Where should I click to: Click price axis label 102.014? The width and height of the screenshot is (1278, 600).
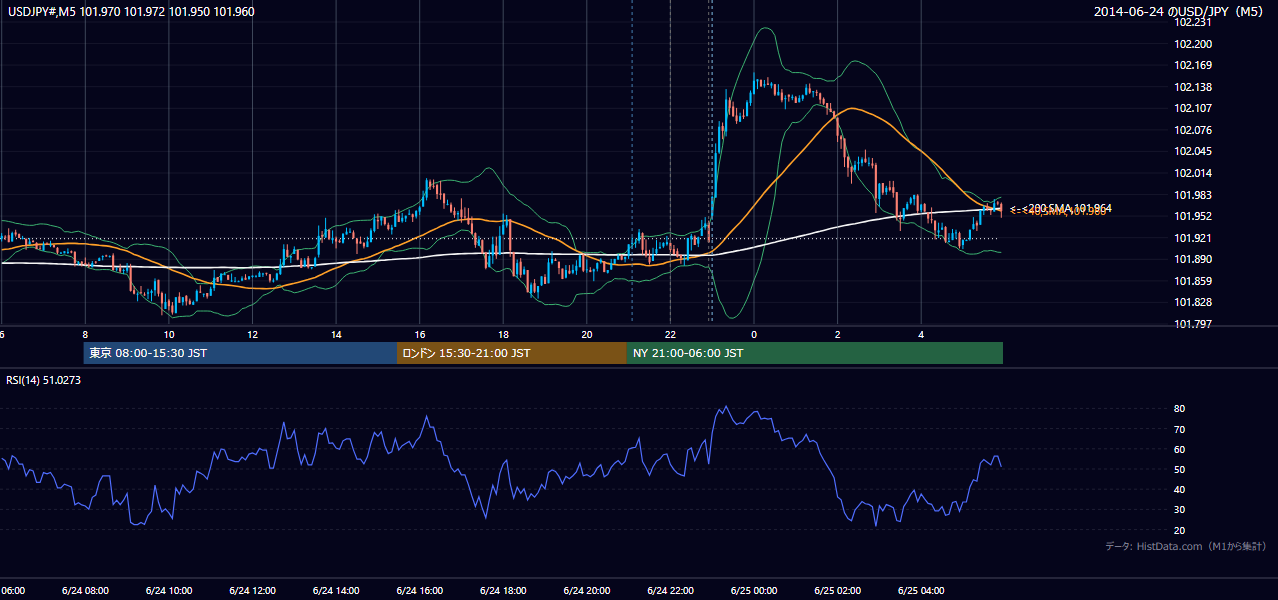tap(1195, 173)
